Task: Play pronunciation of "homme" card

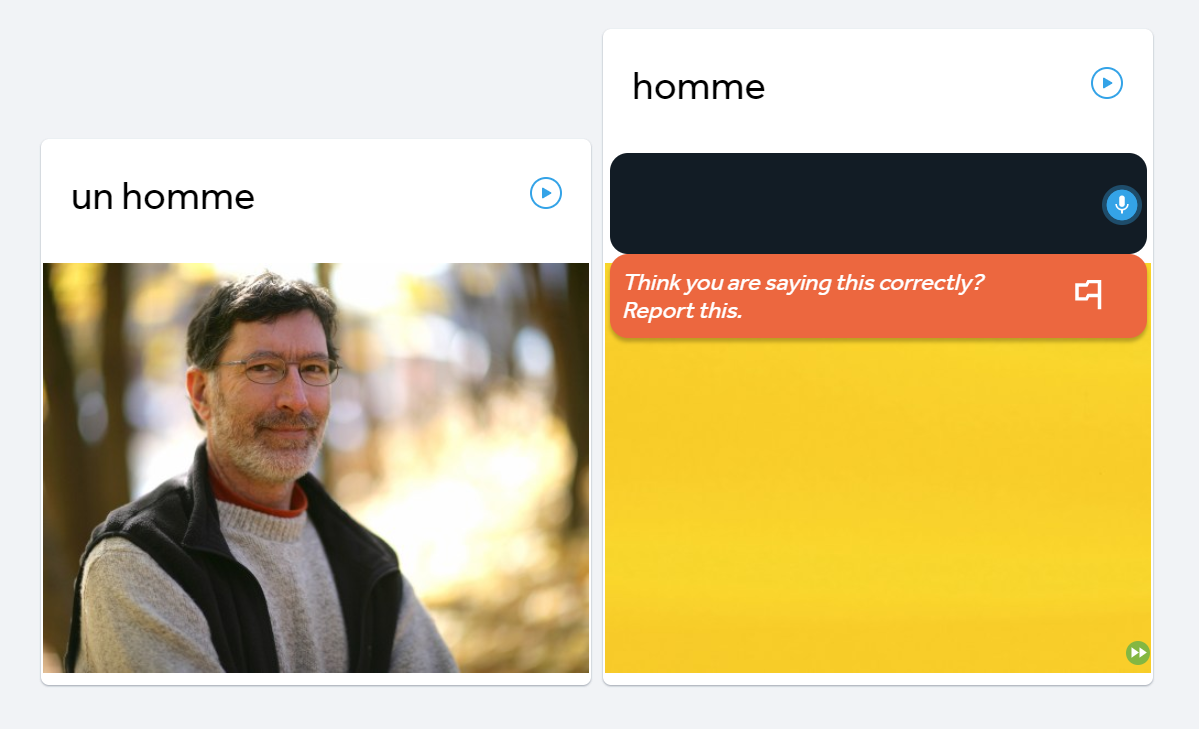Action: point(1106,83)
